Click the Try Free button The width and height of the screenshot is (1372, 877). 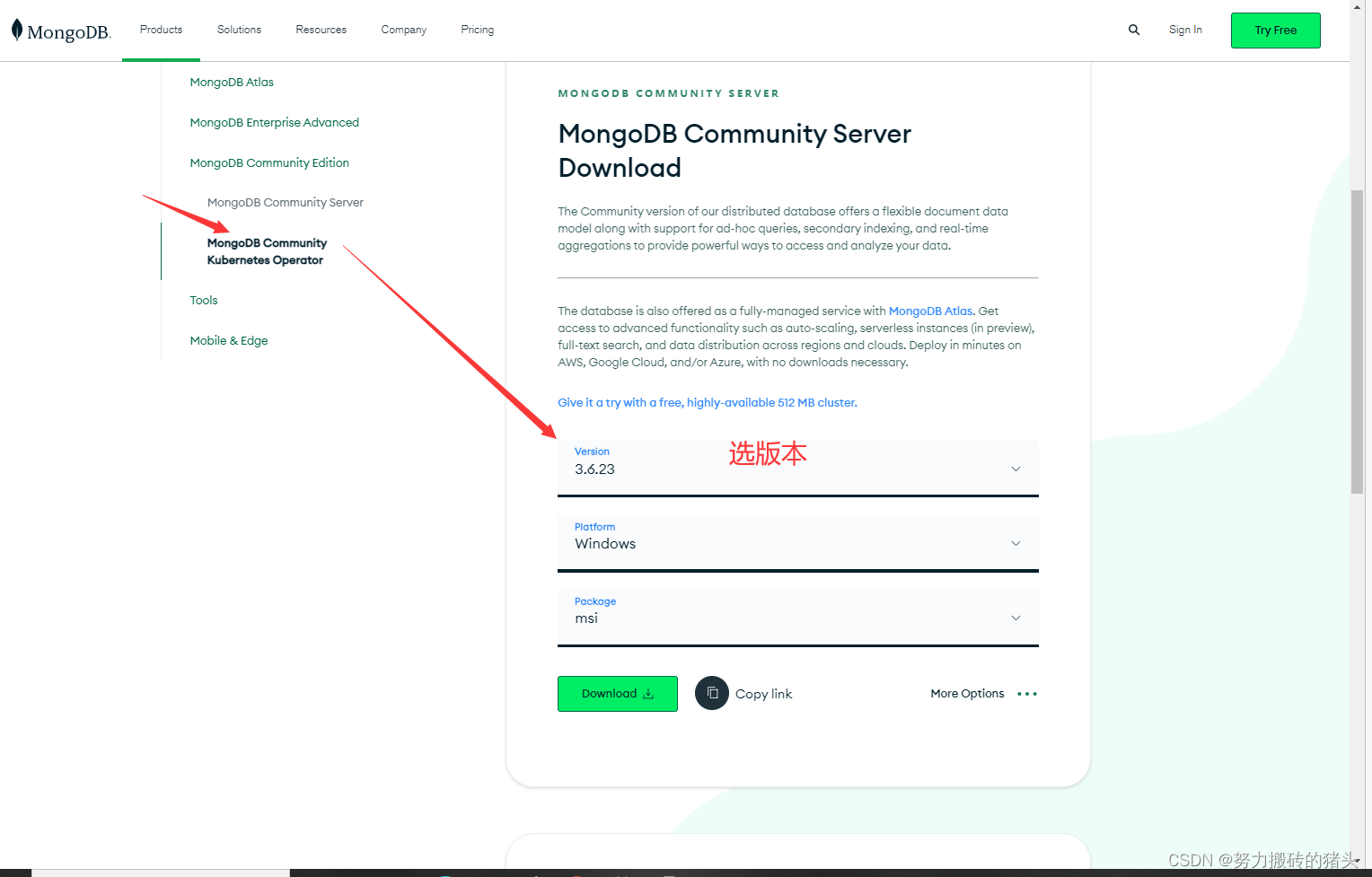1275,30
